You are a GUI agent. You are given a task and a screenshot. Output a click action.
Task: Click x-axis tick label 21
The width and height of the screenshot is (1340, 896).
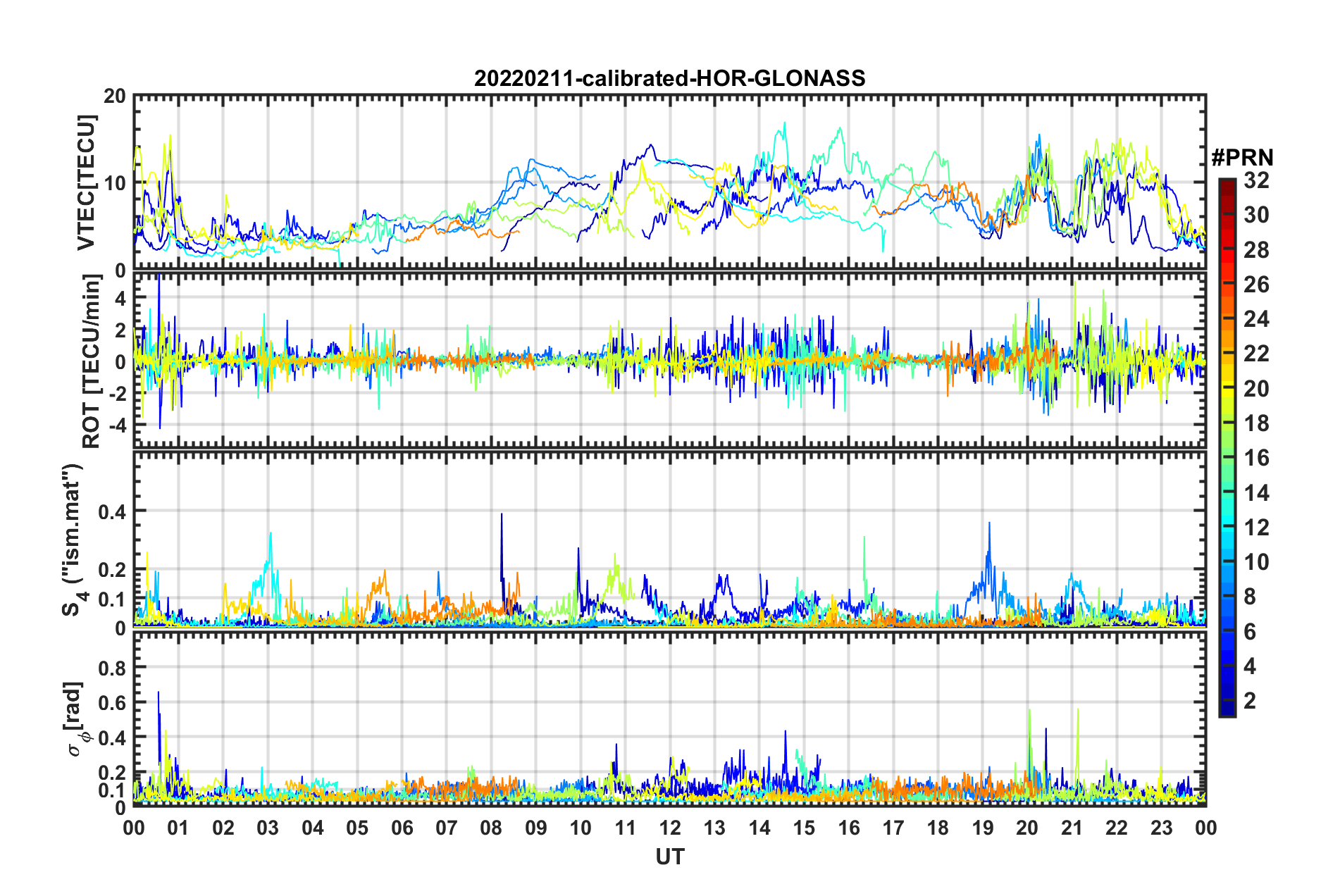[1072, 827]
